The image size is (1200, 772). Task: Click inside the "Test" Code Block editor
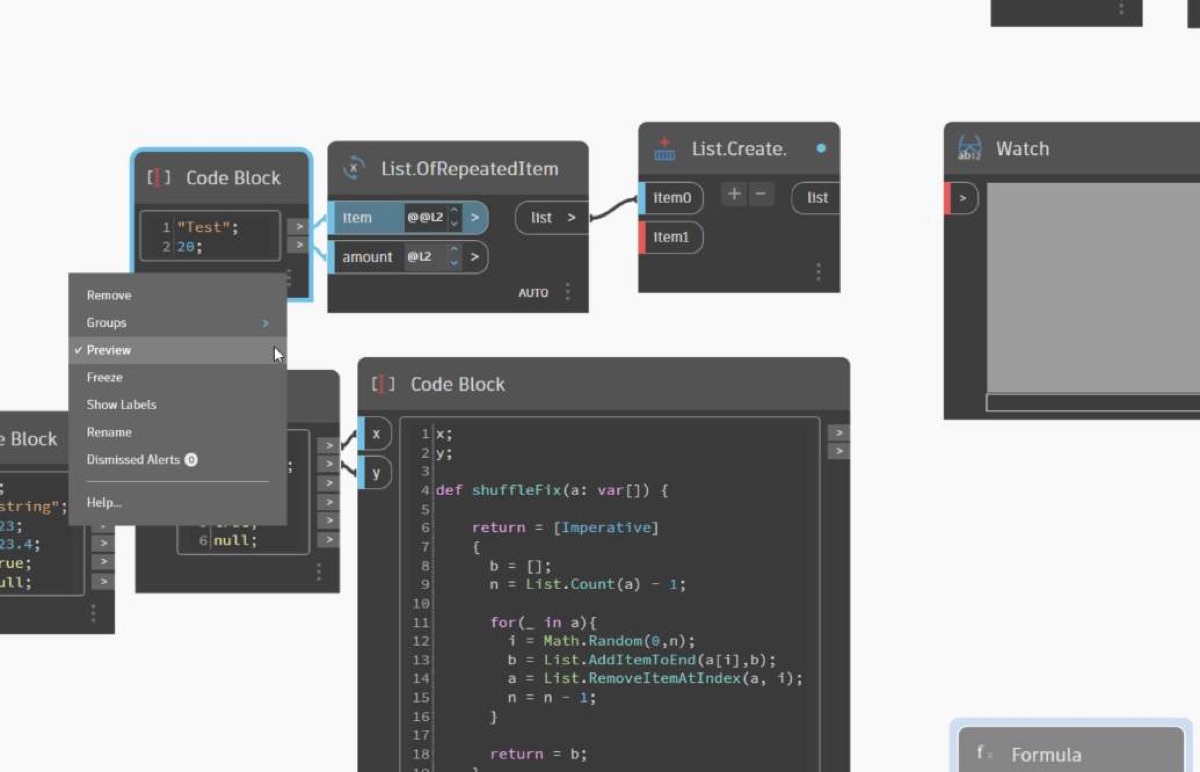click(x=210, y=236)
